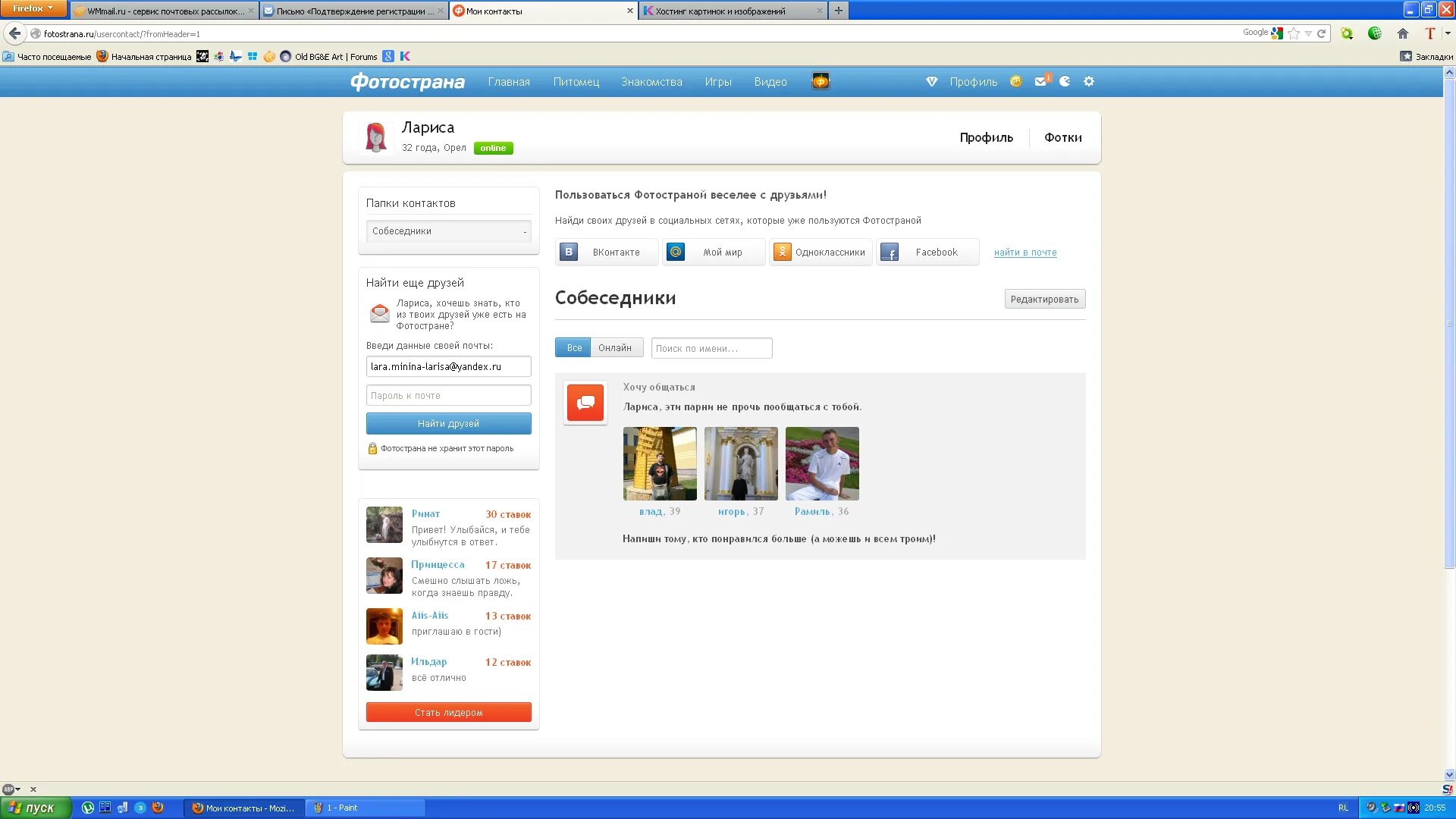Open влад's photo thumbnail
Screen dimensions: 1456x819
point(660,463)
